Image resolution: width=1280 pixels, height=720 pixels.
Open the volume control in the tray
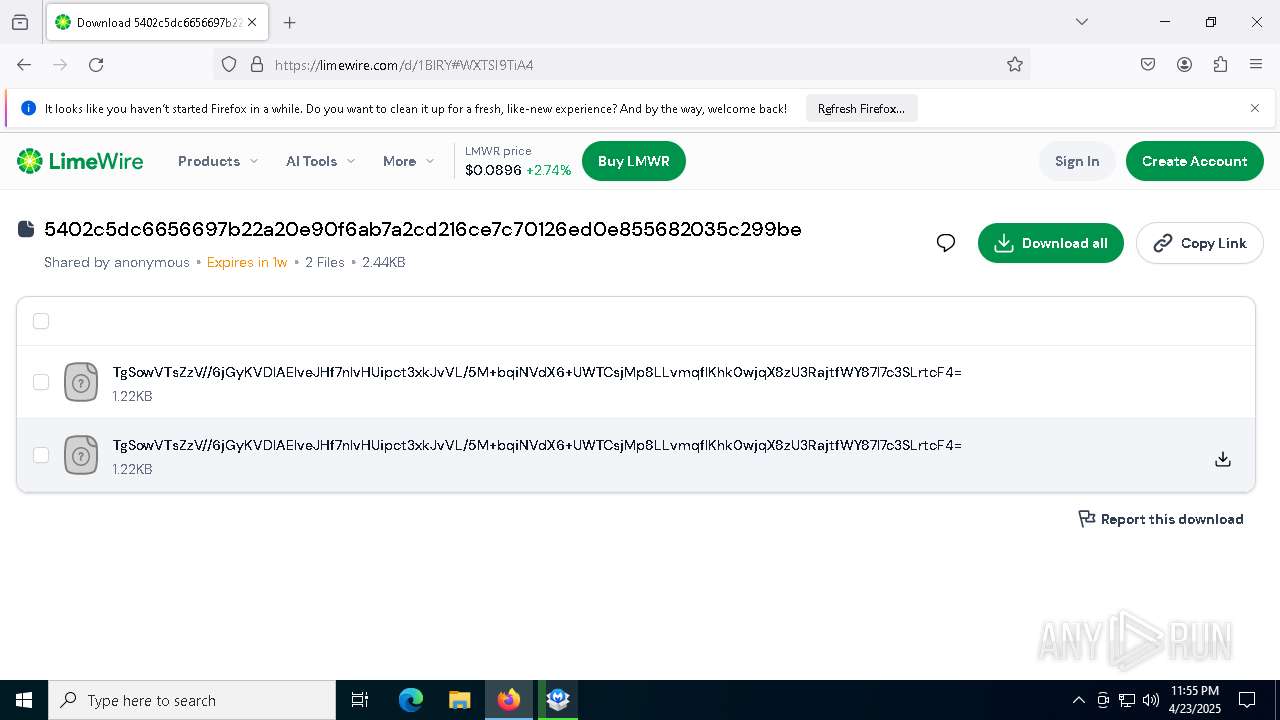click(x=1150, y=700)
